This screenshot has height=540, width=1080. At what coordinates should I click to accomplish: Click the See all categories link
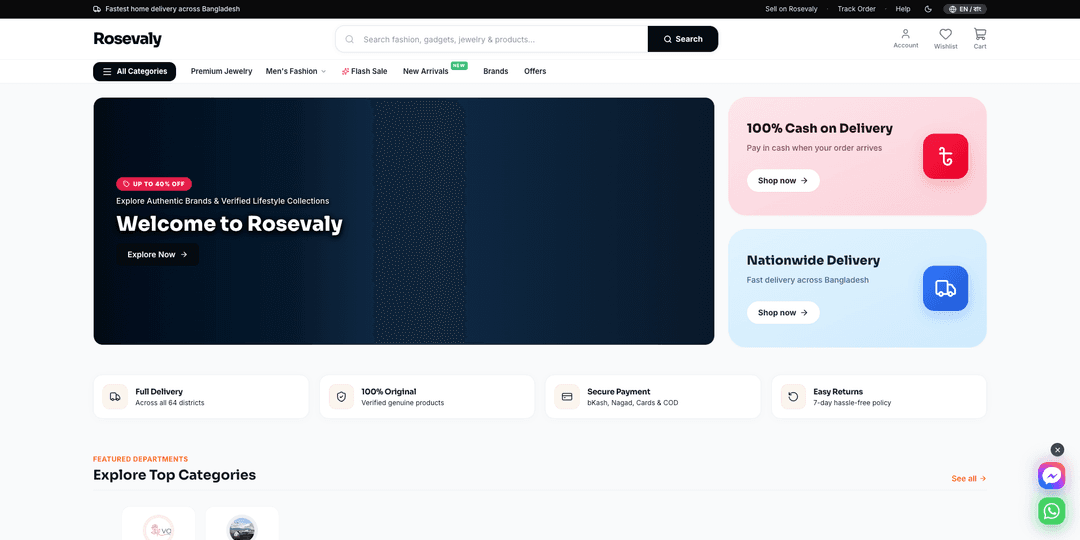click(x=968, y=478)
